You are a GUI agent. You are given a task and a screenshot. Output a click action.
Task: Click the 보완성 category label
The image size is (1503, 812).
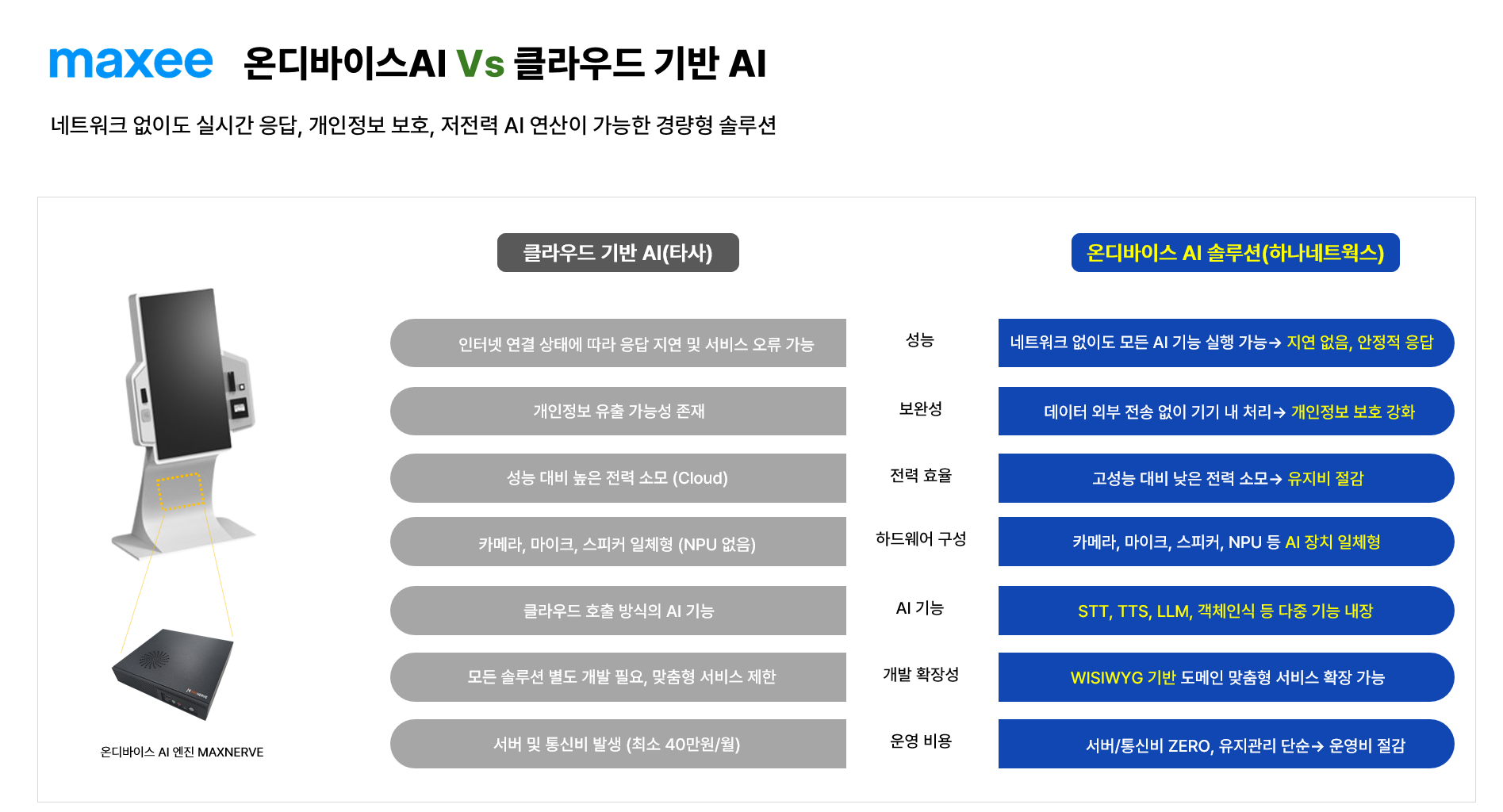pos(920,409)
